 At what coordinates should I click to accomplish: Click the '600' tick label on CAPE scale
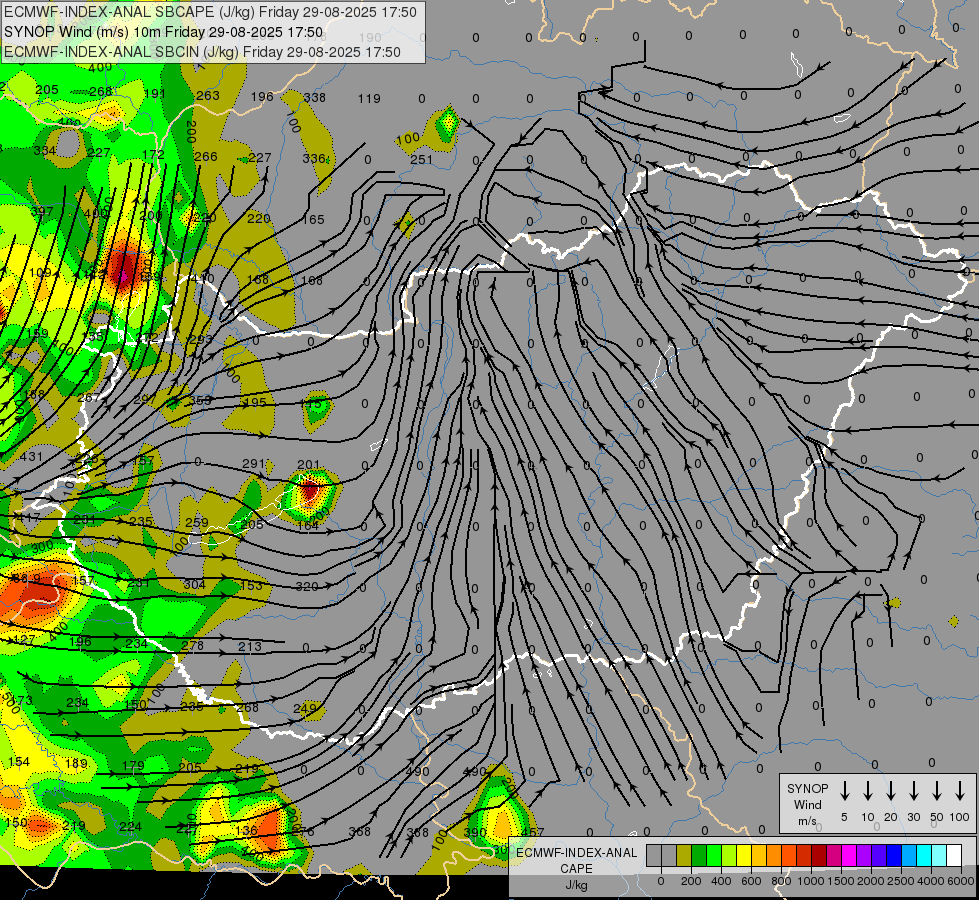[751, 881]
